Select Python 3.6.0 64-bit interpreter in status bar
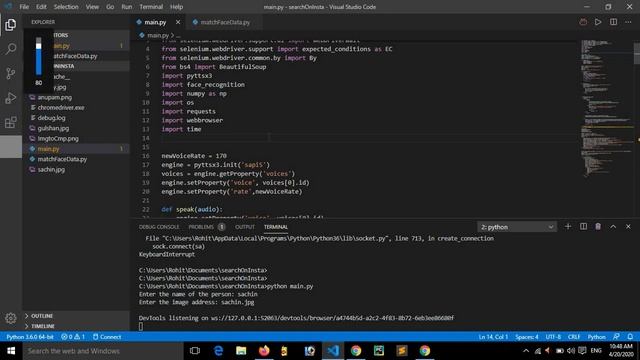The width and height of the screenshot is (640, 360). 30,337
